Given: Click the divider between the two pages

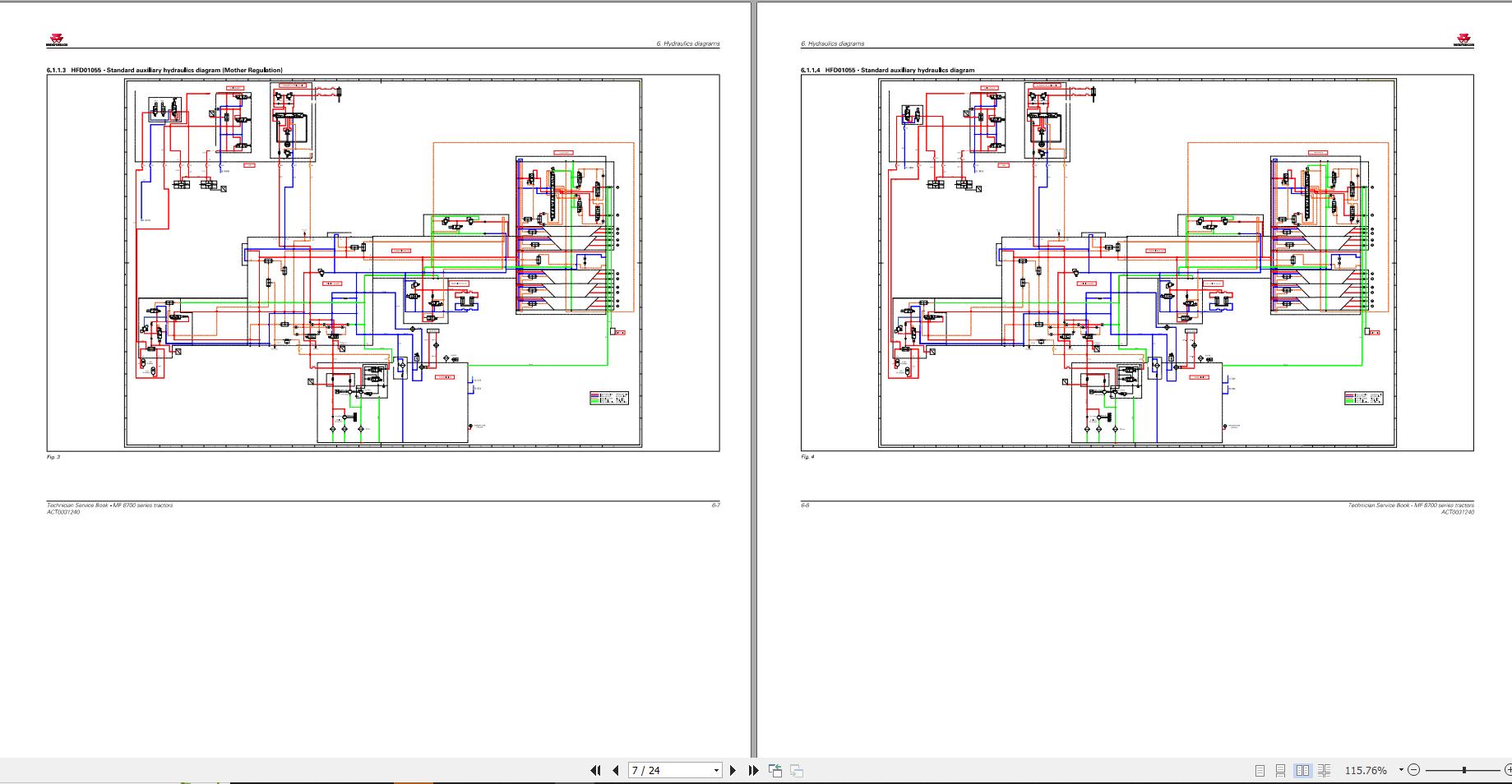Looking at the screenshot, I should [753, 378].
